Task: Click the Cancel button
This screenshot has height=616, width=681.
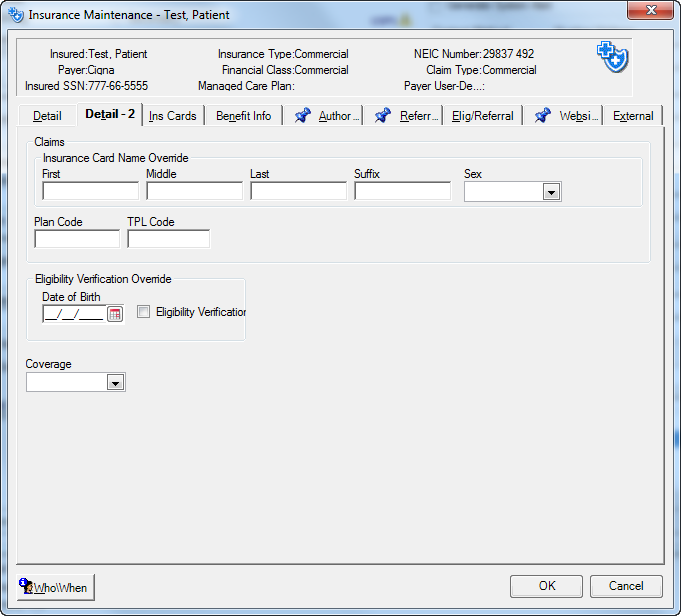Action: pos(626,586)
